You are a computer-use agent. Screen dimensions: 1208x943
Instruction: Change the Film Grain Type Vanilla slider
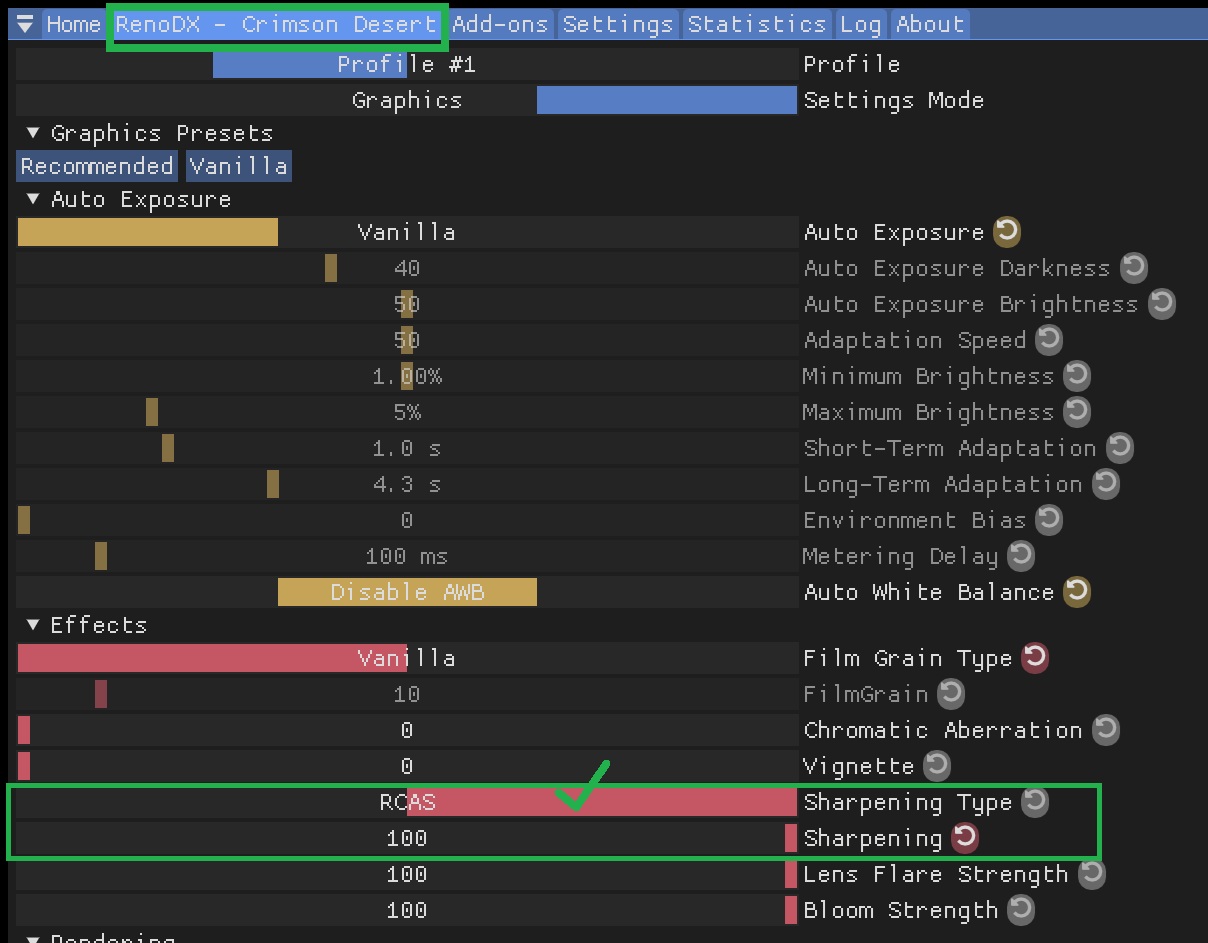click(407, 658)
